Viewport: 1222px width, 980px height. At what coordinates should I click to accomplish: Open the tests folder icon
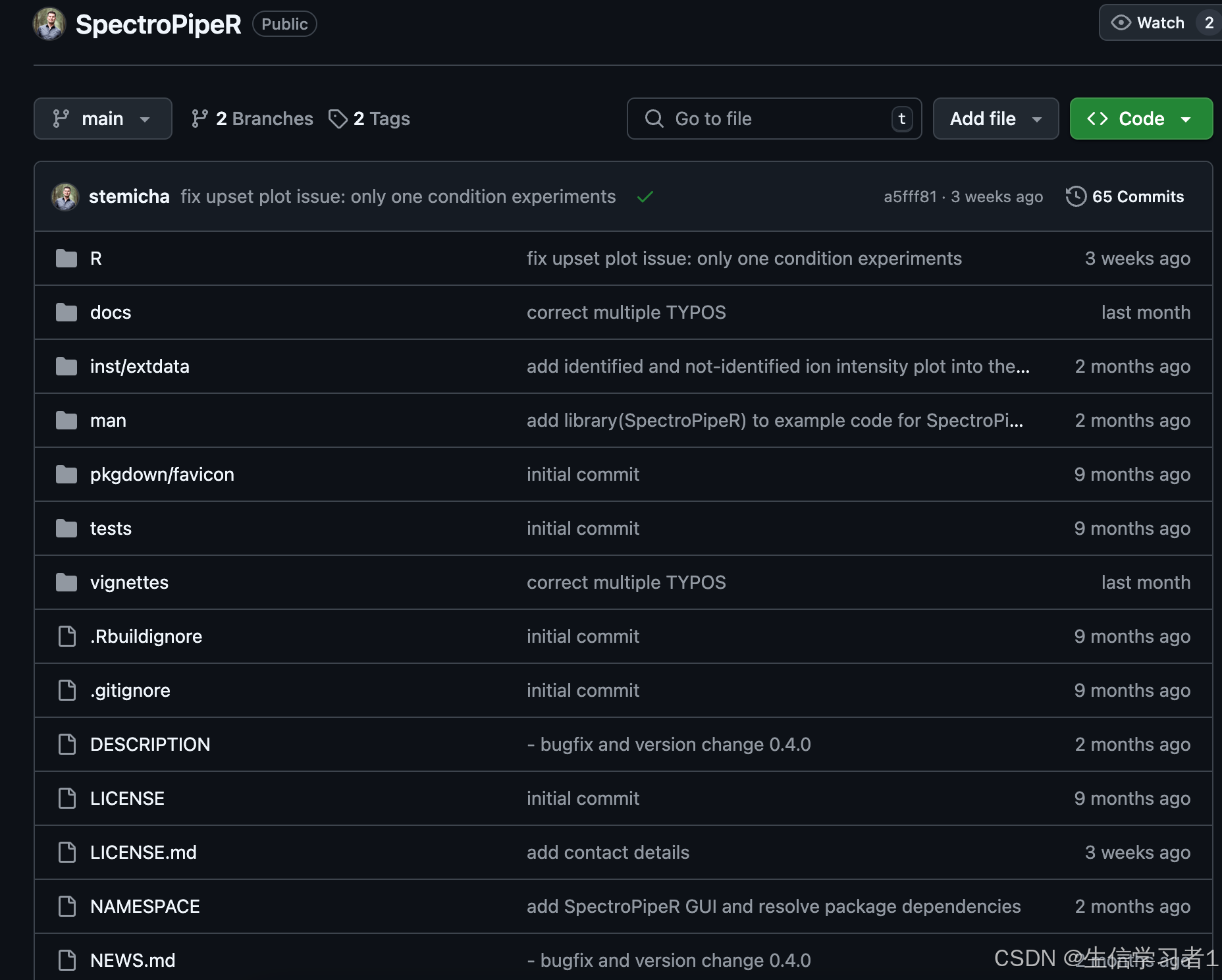tap(66, 529)
